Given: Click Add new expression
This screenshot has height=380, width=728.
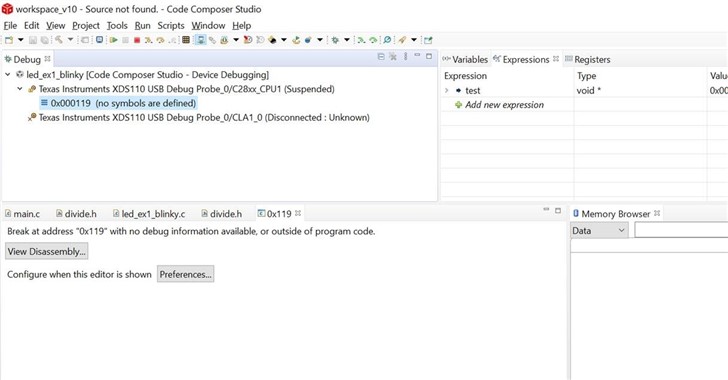Looking at the screenshot, I should point(504,105).
